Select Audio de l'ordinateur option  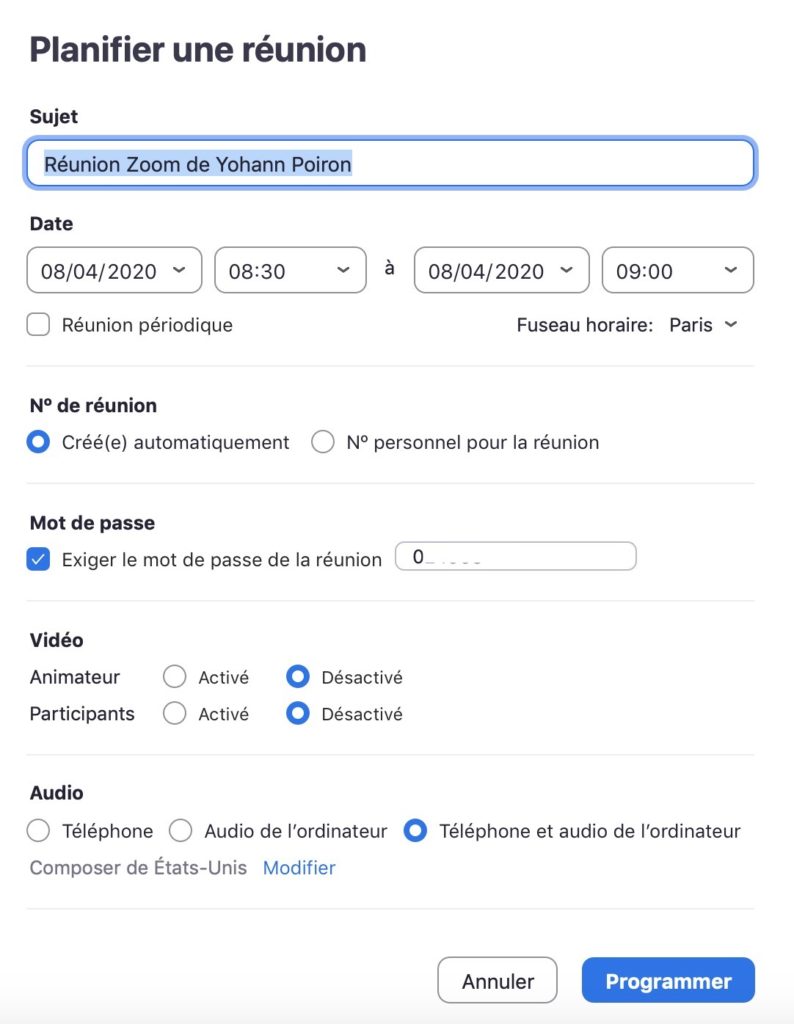pyautogui.click(x=181, y=831)
